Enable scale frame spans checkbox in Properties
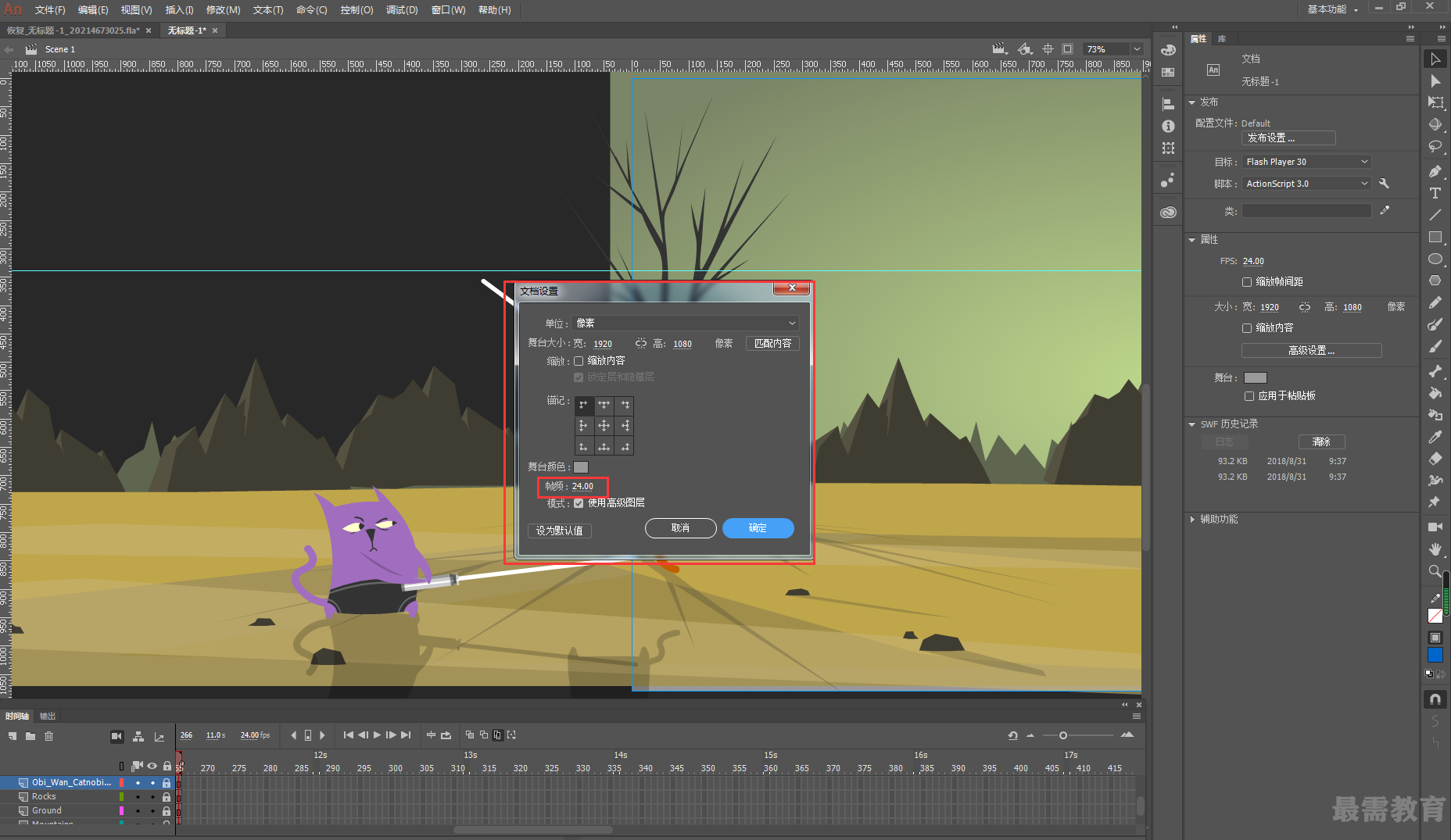This screenshot has height=840, width=1451. [x=1247, y=281]
